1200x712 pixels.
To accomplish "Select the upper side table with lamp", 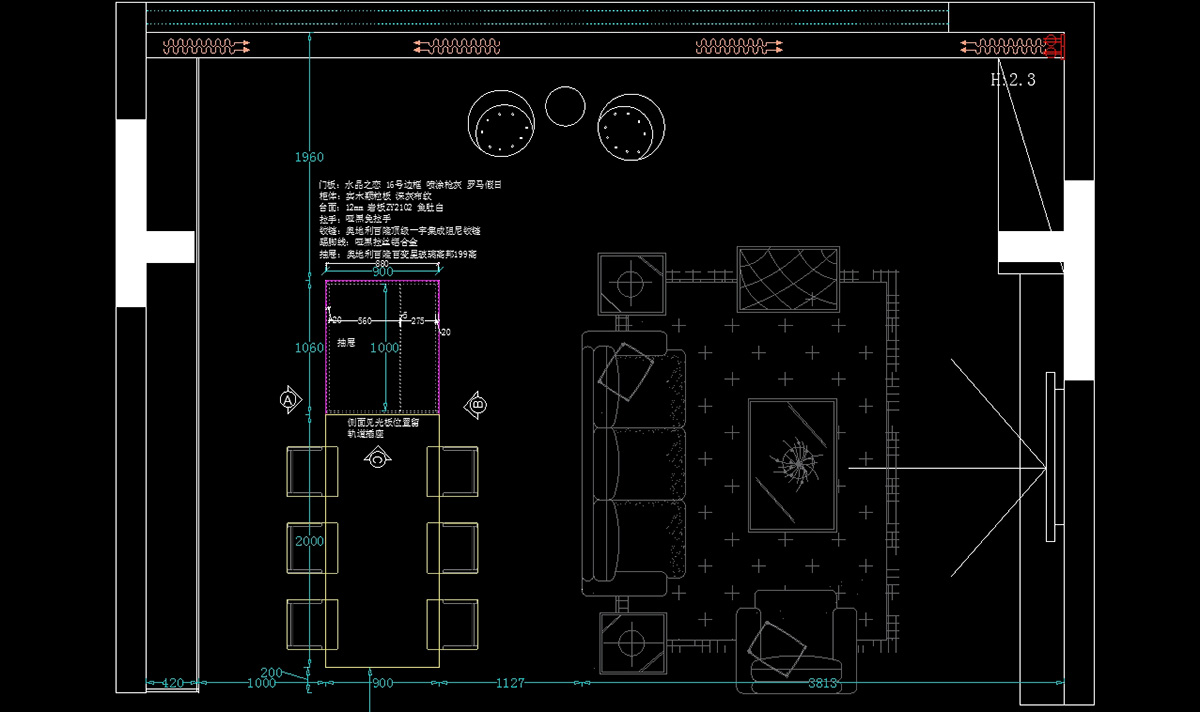I will click(x=631, y=284).
